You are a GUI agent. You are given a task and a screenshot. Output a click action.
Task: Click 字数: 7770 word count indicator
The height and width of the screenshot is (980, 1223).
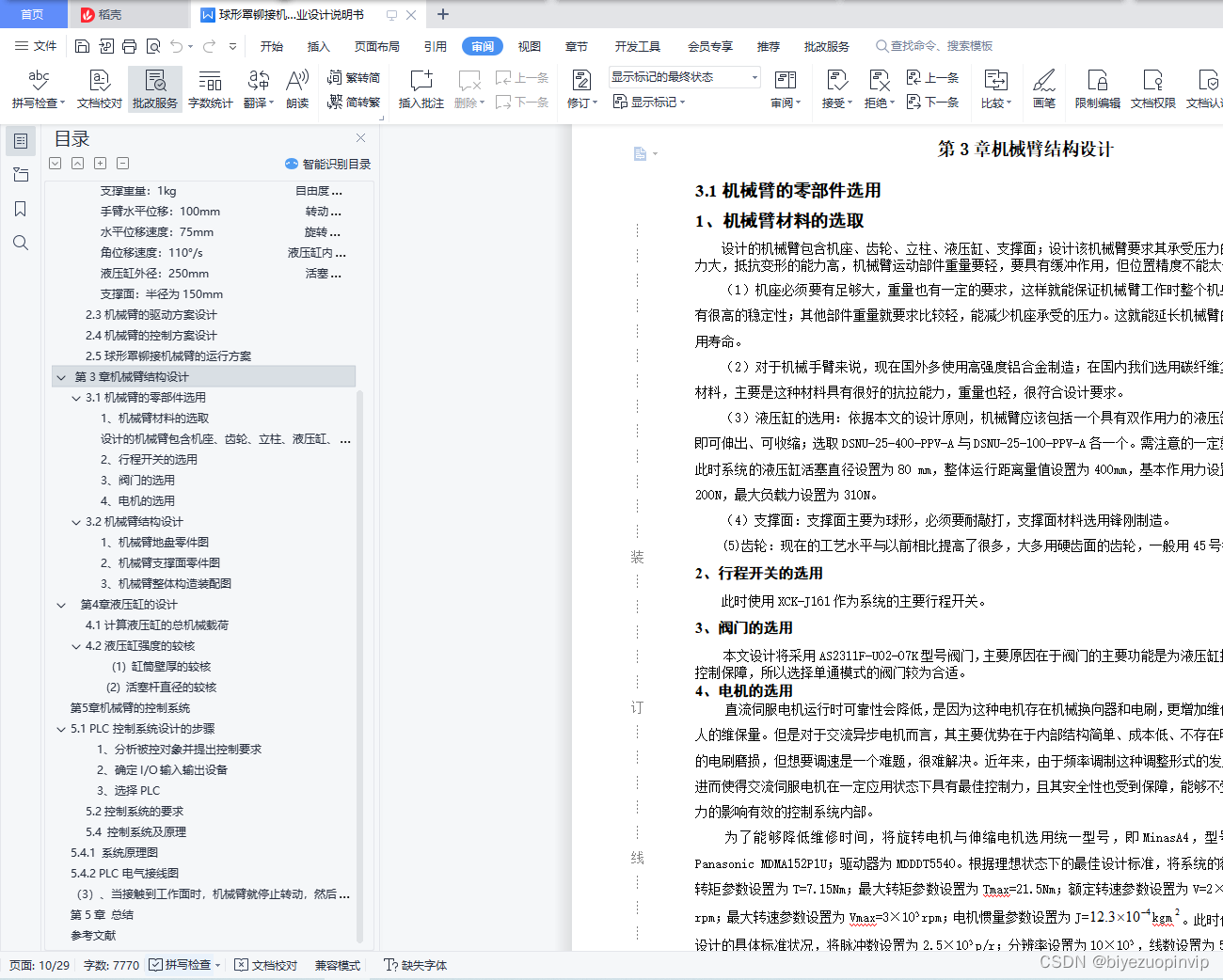coord(111,965)
